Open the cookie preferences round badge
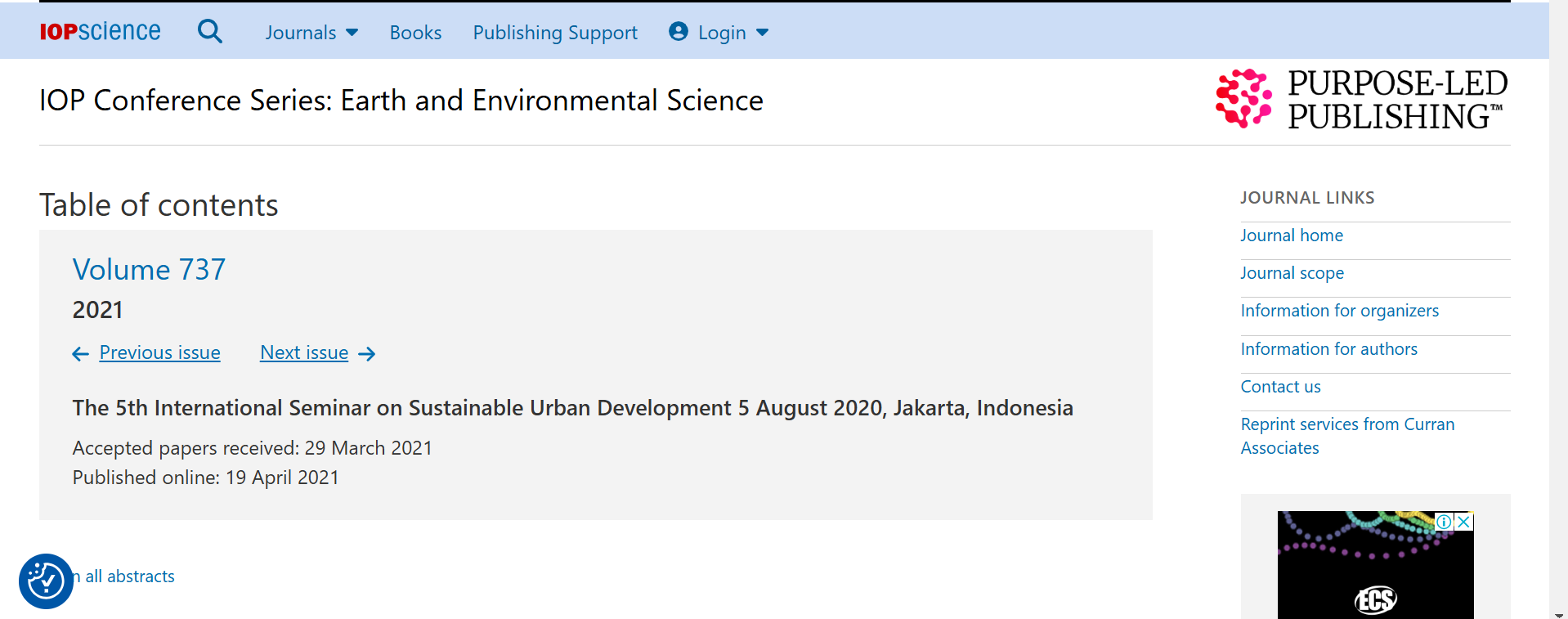1568x619 pixels. 46,581
